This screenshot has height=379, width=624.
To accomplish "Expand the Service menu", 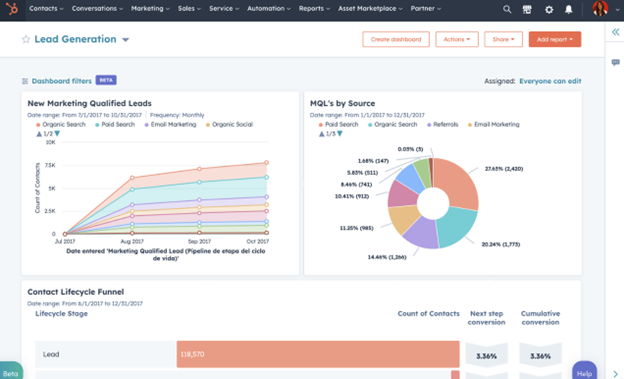I will 224,8.
